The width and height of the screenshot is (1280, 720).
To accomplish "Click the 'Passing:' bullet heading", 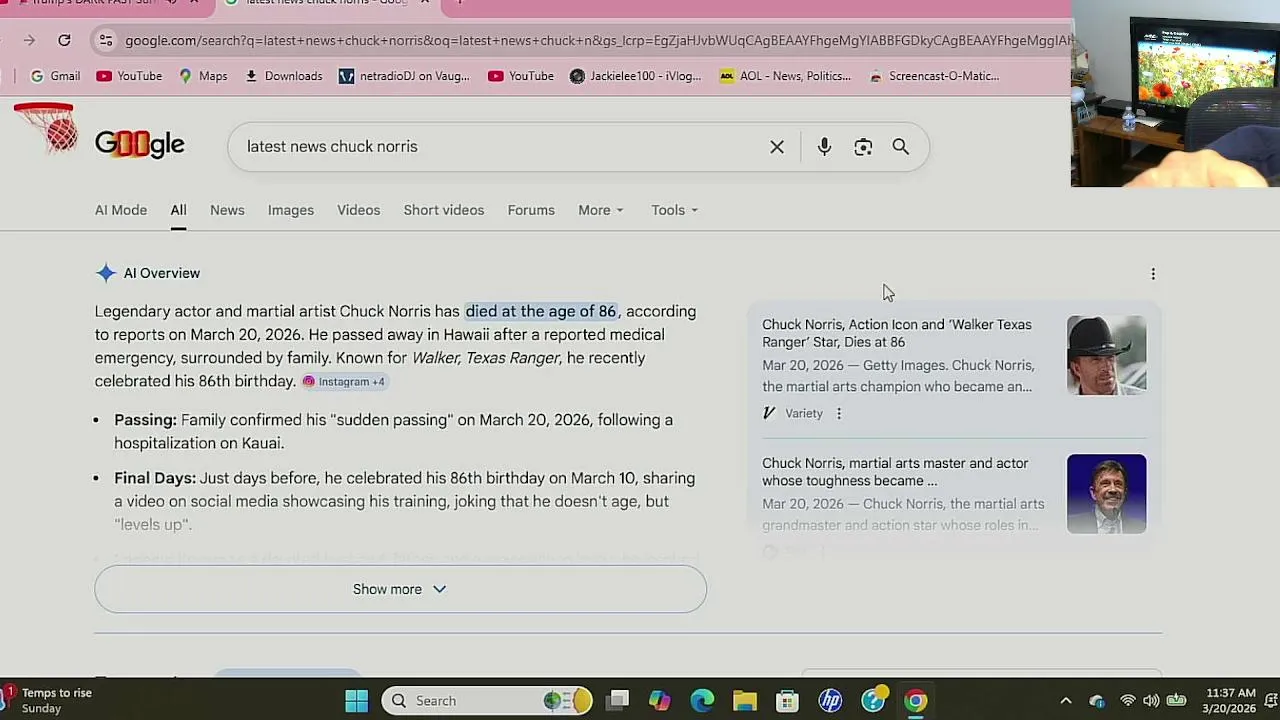I will coord(145,420).
